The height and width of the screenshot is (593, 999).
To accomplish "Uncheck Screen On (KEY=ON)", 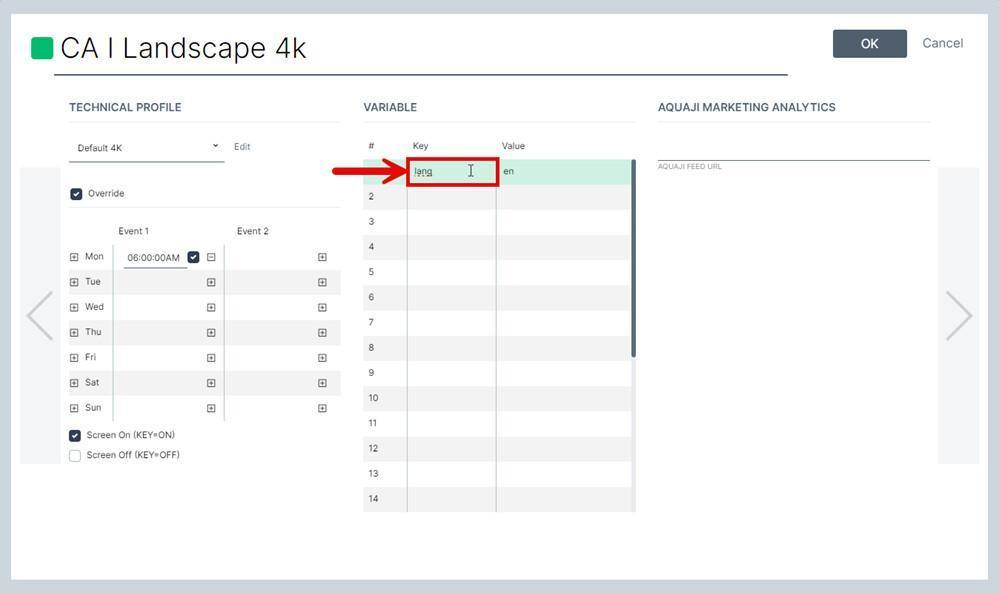I will tap(75, 436).
